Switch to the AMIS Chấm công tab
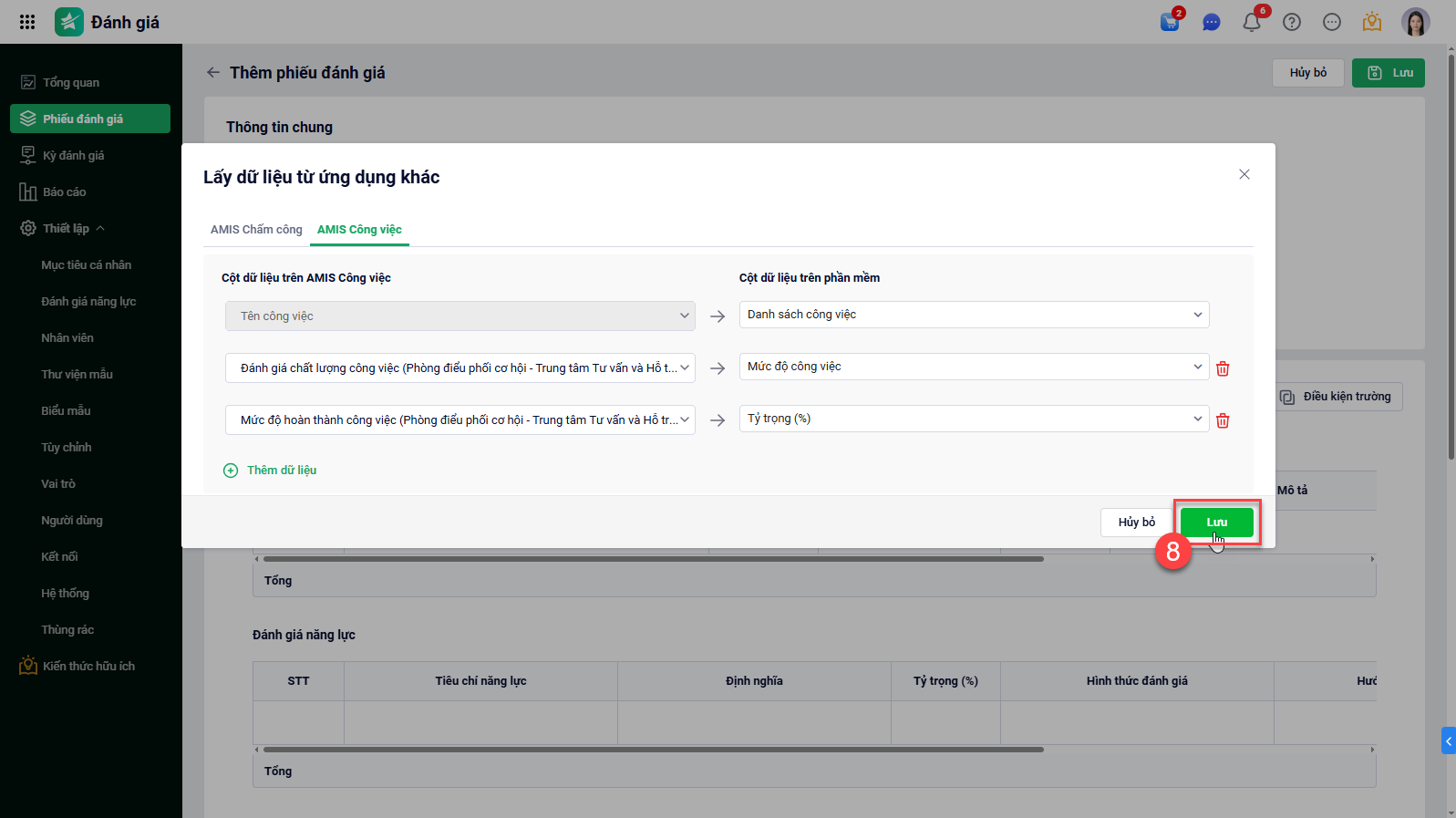1456x818 pixels. (x=256, y=230)
